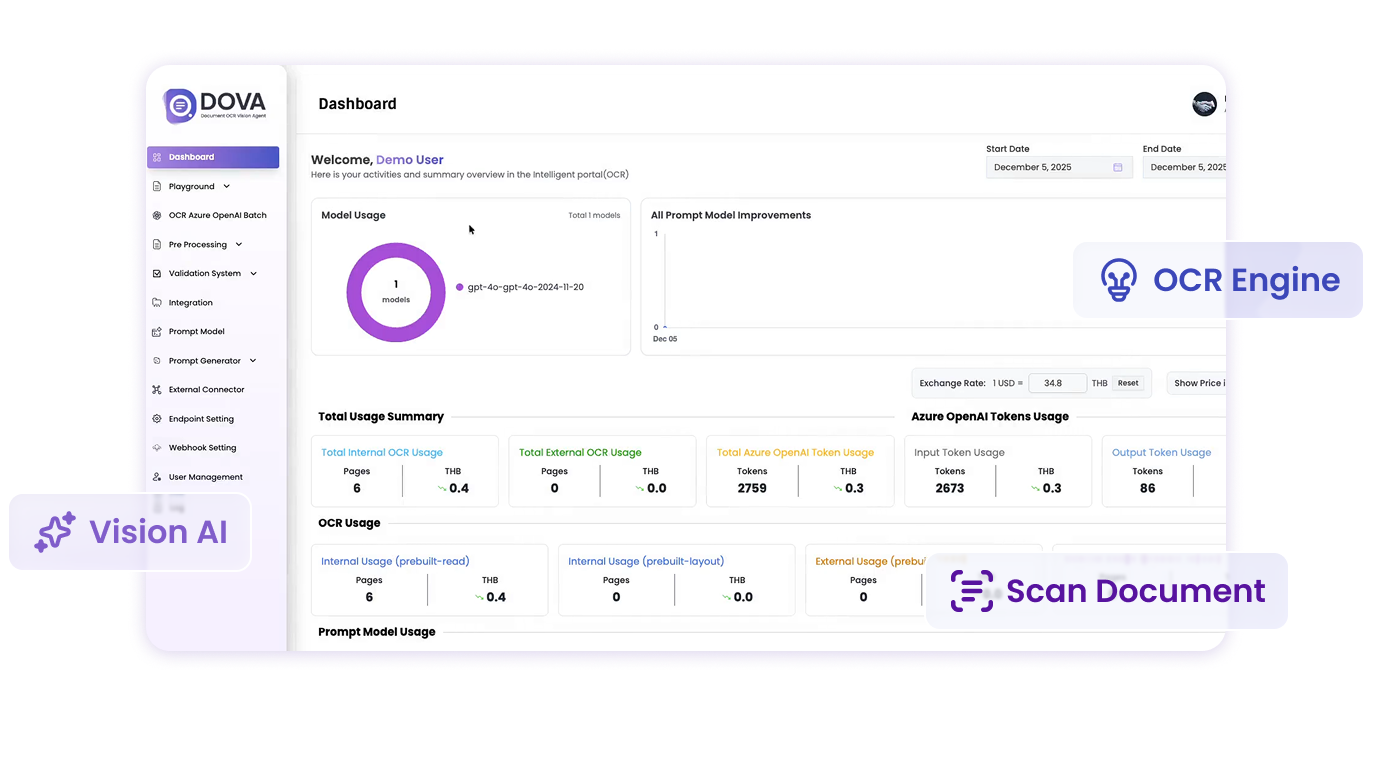Click the Dashboard grid icon in sidebar

(157, 157)
